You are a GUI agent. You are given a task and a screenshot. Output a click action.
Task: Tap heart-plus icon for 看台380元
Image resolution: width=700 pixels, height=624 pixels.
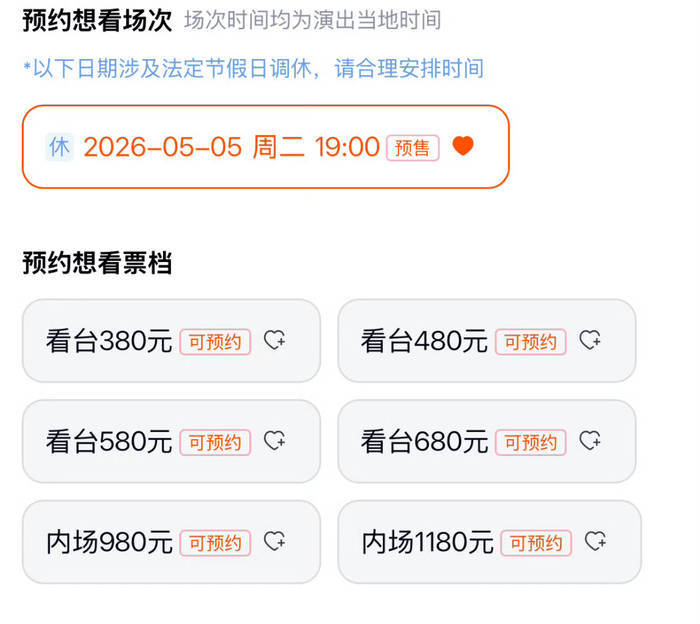[x=275, y=341]
